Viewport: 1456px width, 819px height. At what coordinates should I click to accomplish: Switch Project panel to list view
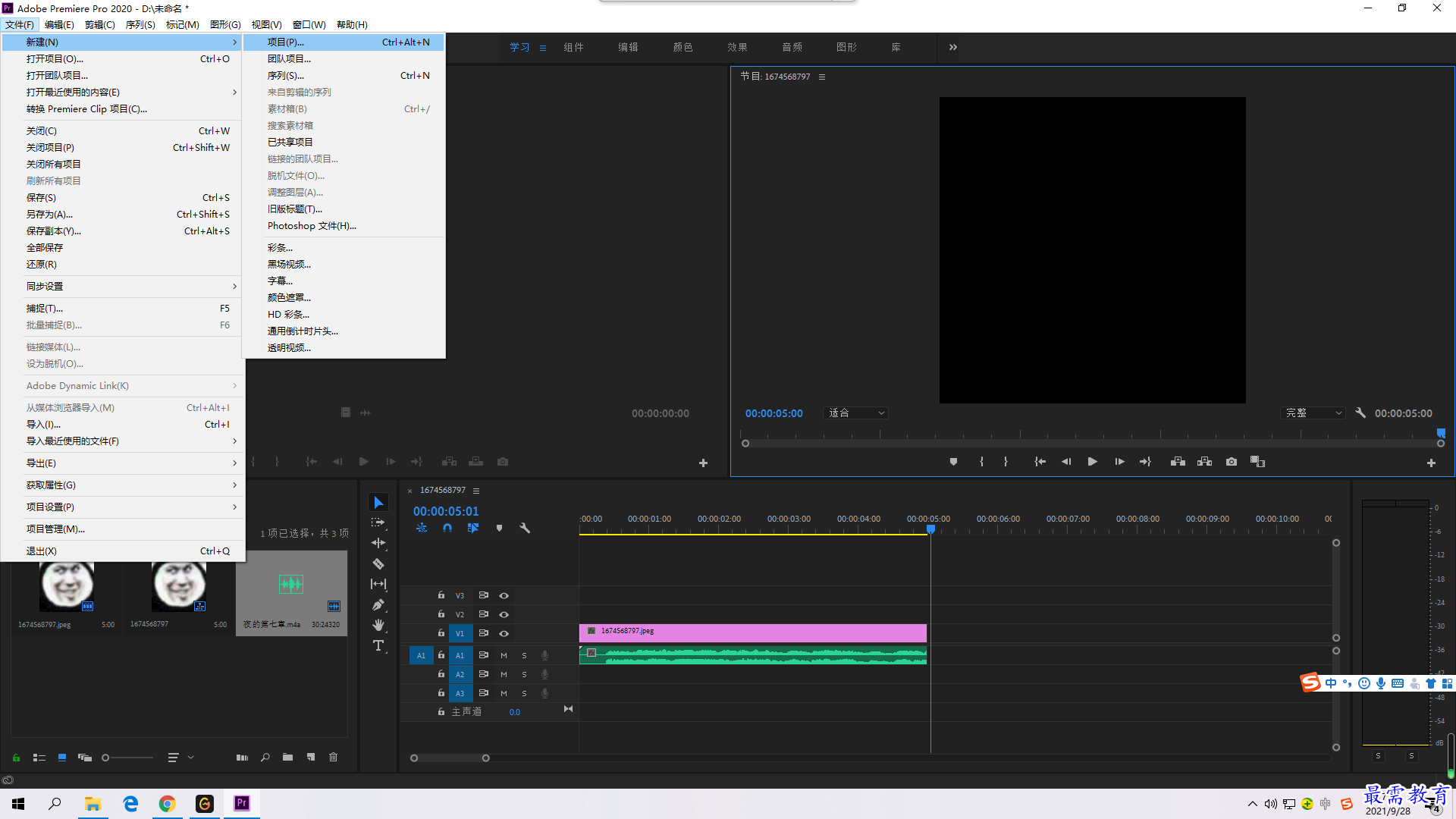(39, 758)
